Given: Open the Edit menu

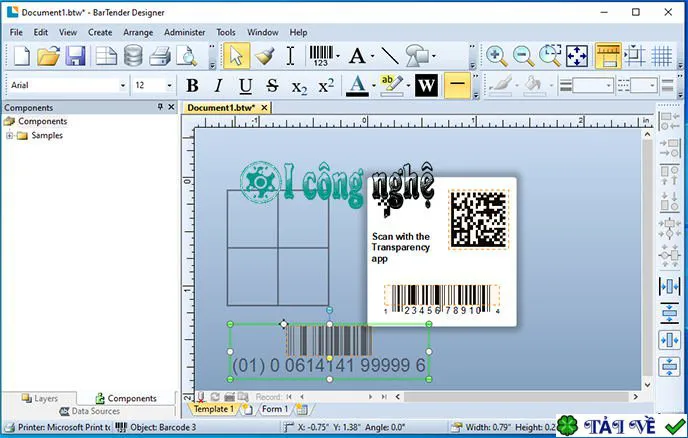Looking at the screenshot, I should (x=41, y=32).
